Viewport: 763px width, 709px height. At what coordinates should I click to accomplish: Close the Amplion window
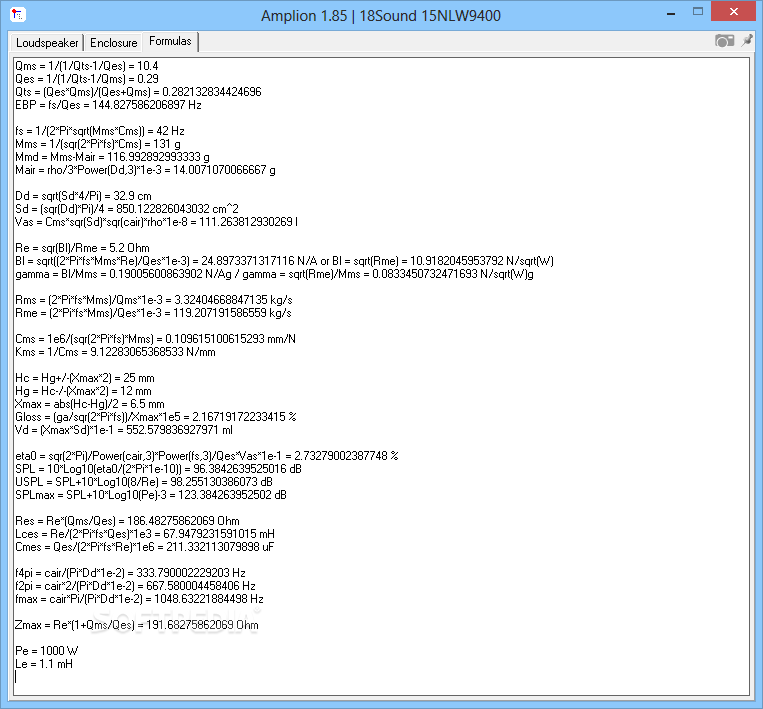coord(734,12)
